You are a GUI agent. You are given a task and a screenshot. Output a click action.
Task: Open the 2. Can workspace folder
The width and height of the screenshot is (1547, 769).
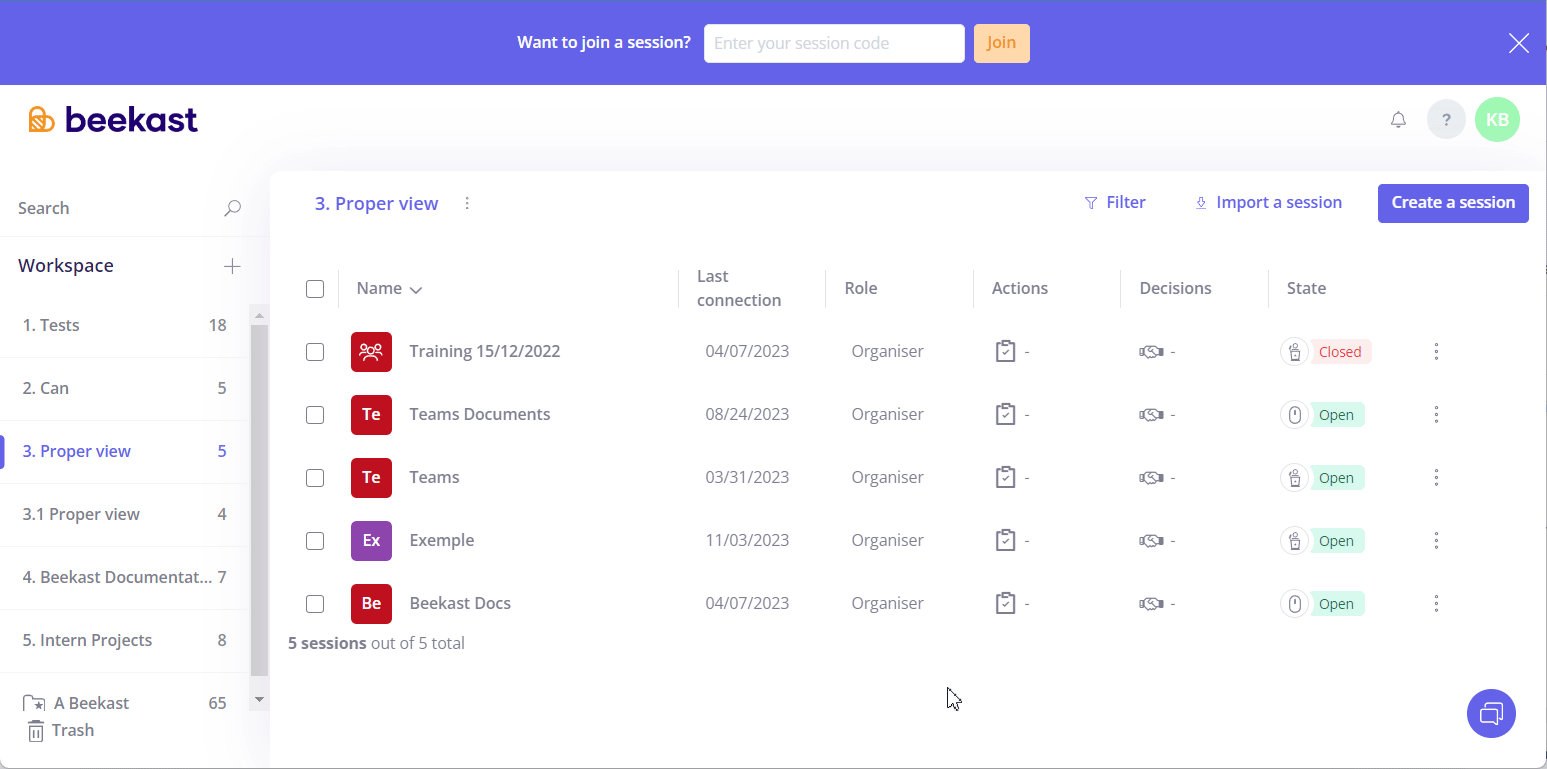click(x=124, y=388)
